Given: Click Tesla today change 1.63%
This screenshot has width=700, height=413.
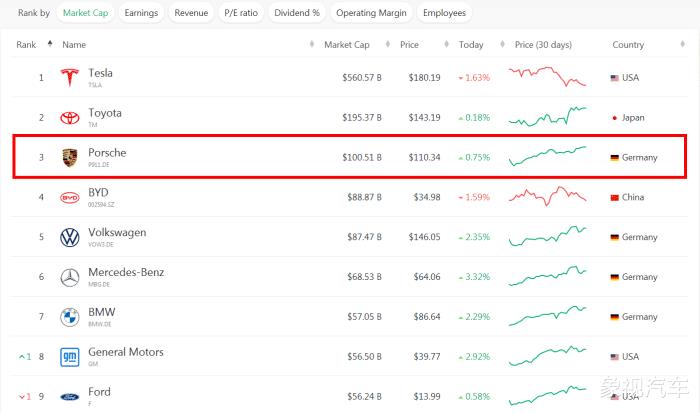Looking at the screenshot, I should [474, 78].
